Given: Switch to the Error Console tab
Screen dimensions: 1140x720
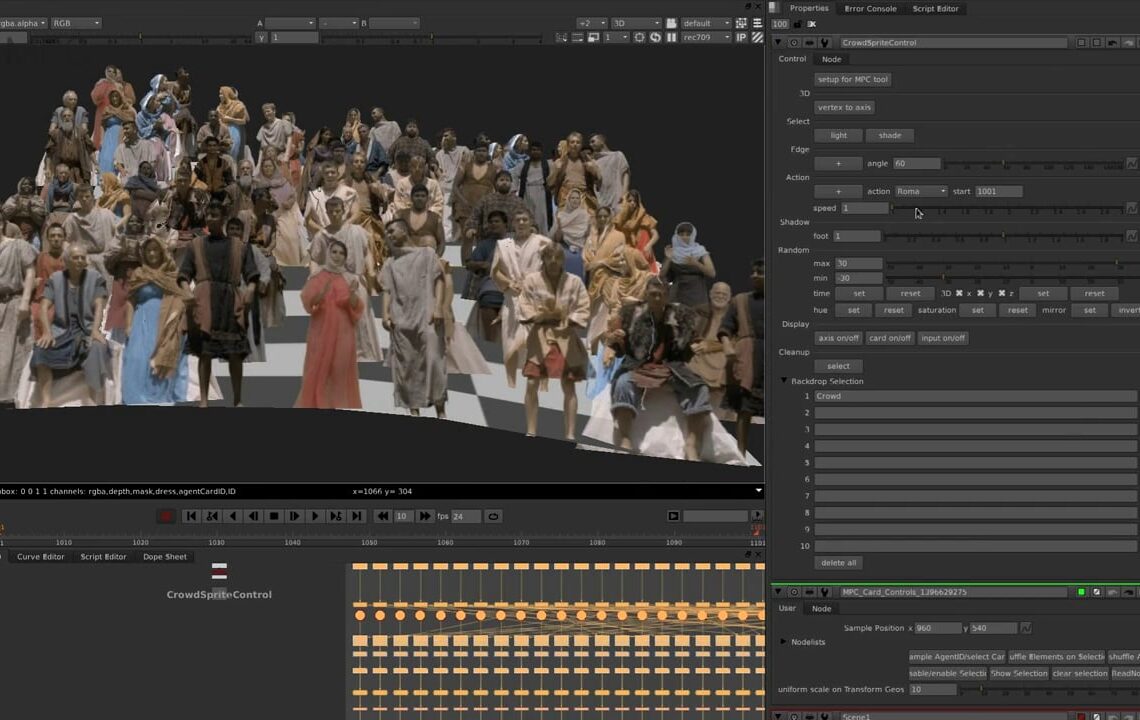Looking at the screenshot, I should 869,8.
